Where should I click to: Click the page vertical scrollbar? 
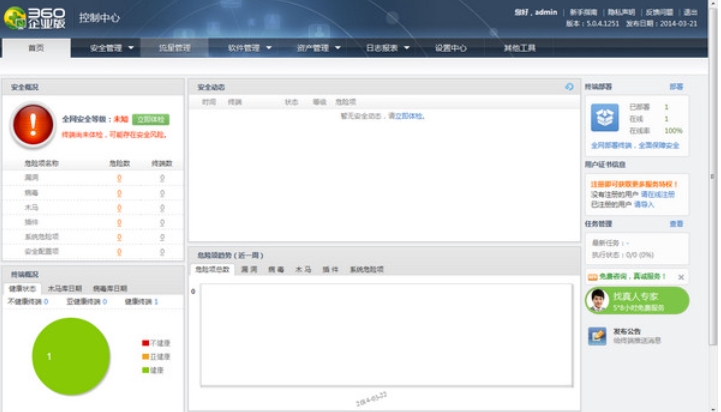click(x=713, y=175)
